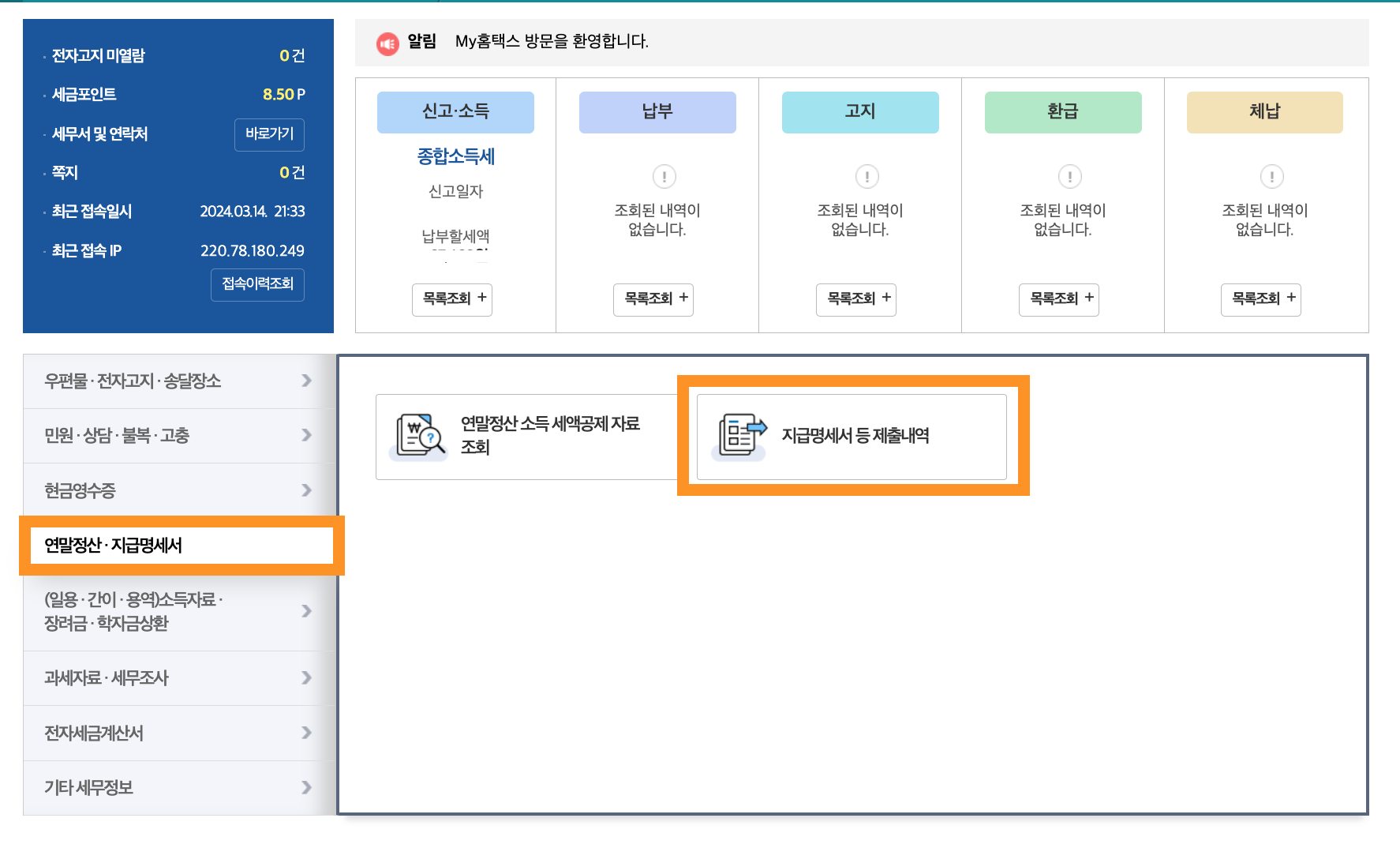Open the 종합소득세 link

click(x=456, y=156)
